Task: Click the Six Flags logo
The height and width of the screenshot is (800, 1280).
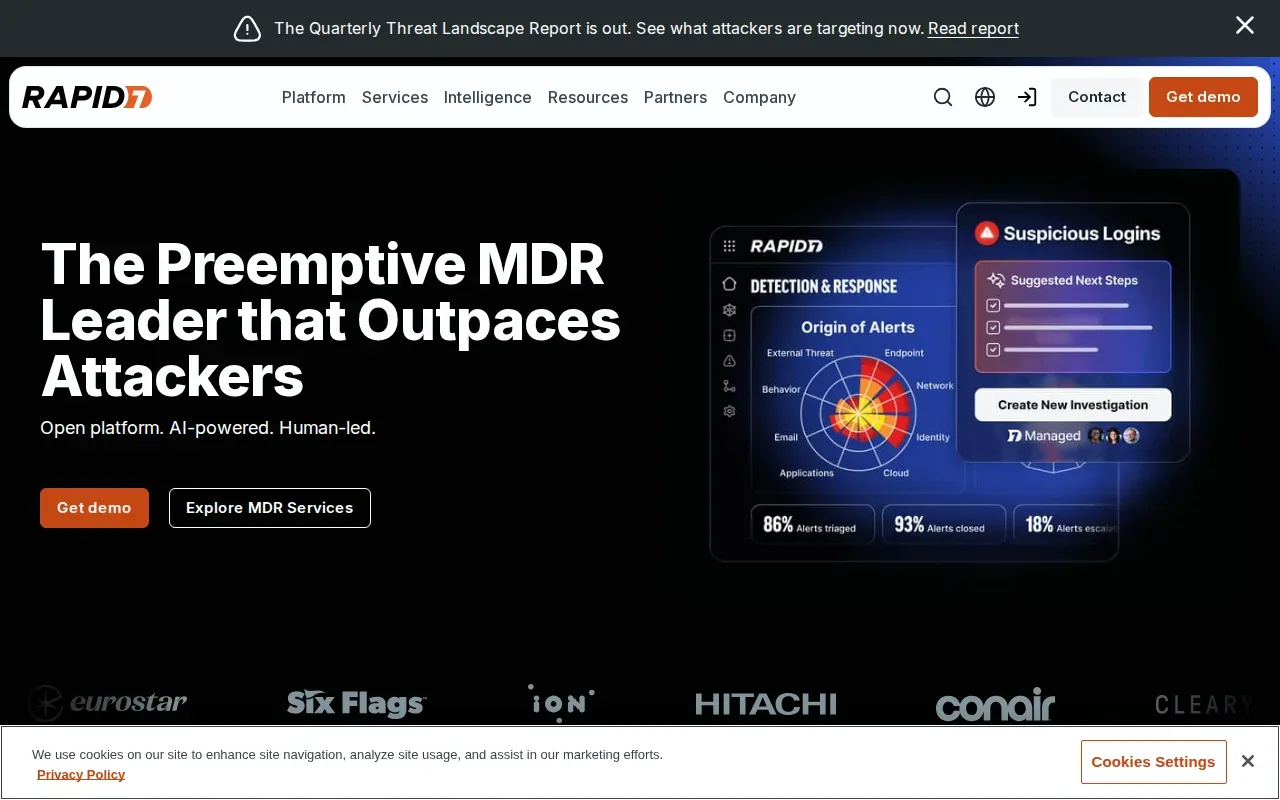Action: coord(357,703)
